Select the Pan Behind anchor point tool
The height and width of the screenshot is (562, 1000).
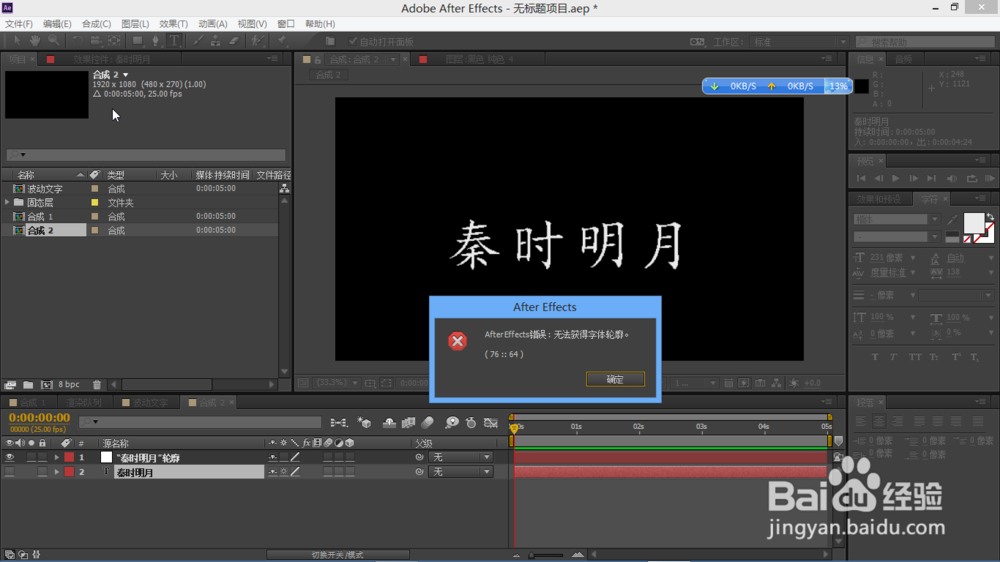(114, 41)
